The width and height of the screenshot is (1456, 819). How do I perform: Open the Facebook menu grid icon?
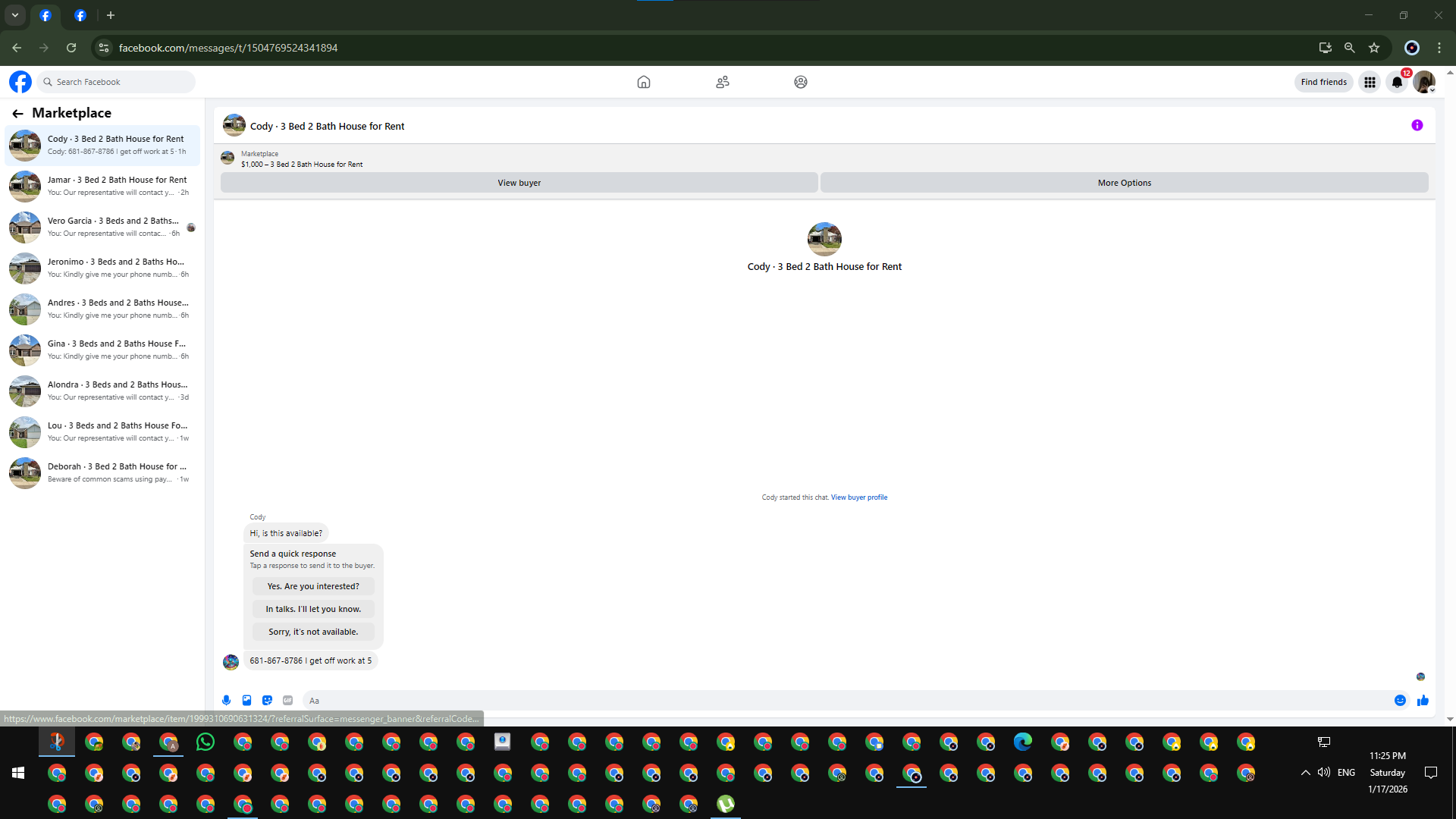(1370, 82)
